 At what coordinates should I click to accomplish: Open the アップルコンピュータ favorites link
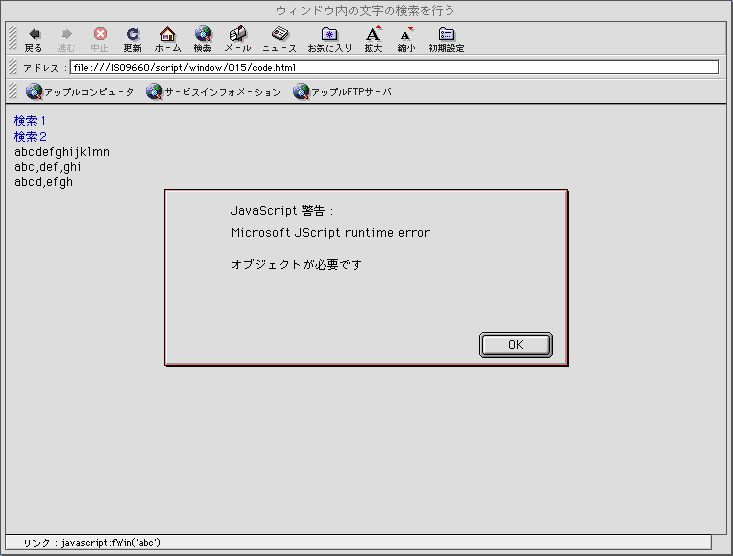pyautogui.click(x=80, y=92)
